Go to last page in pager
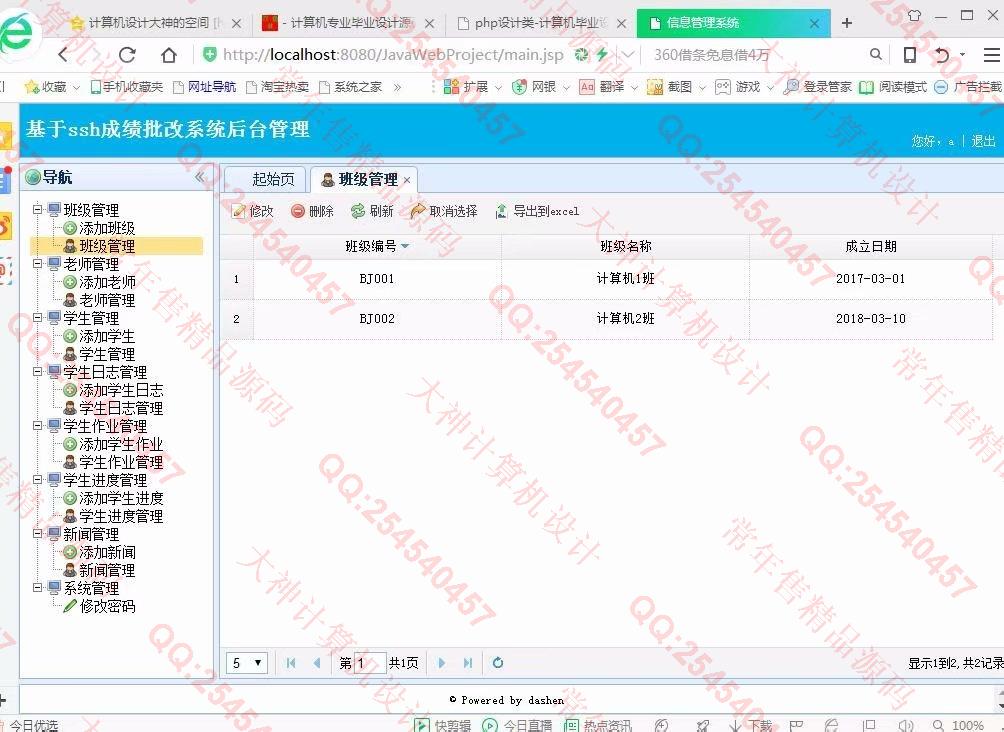This screenshot has height=732, width=1004. [x=467, y=663]
